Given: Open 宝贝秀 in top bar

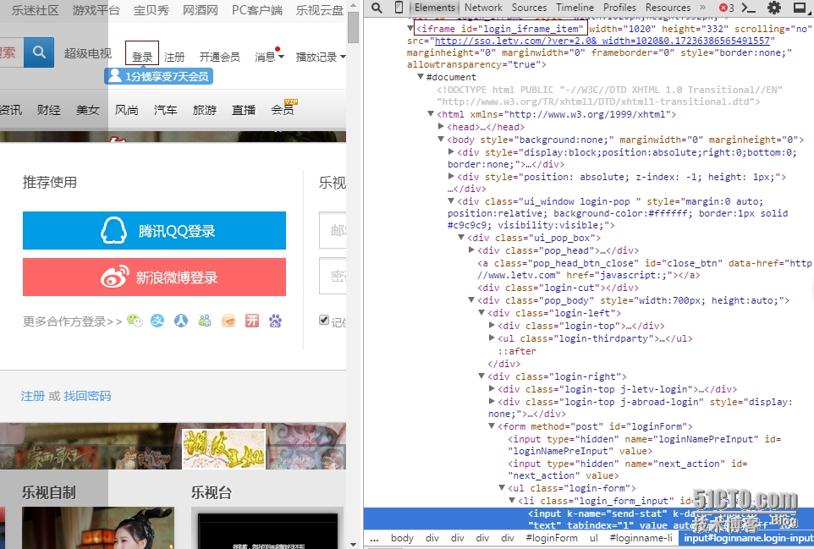Looking at the screenshot, I should coord(151,10).
